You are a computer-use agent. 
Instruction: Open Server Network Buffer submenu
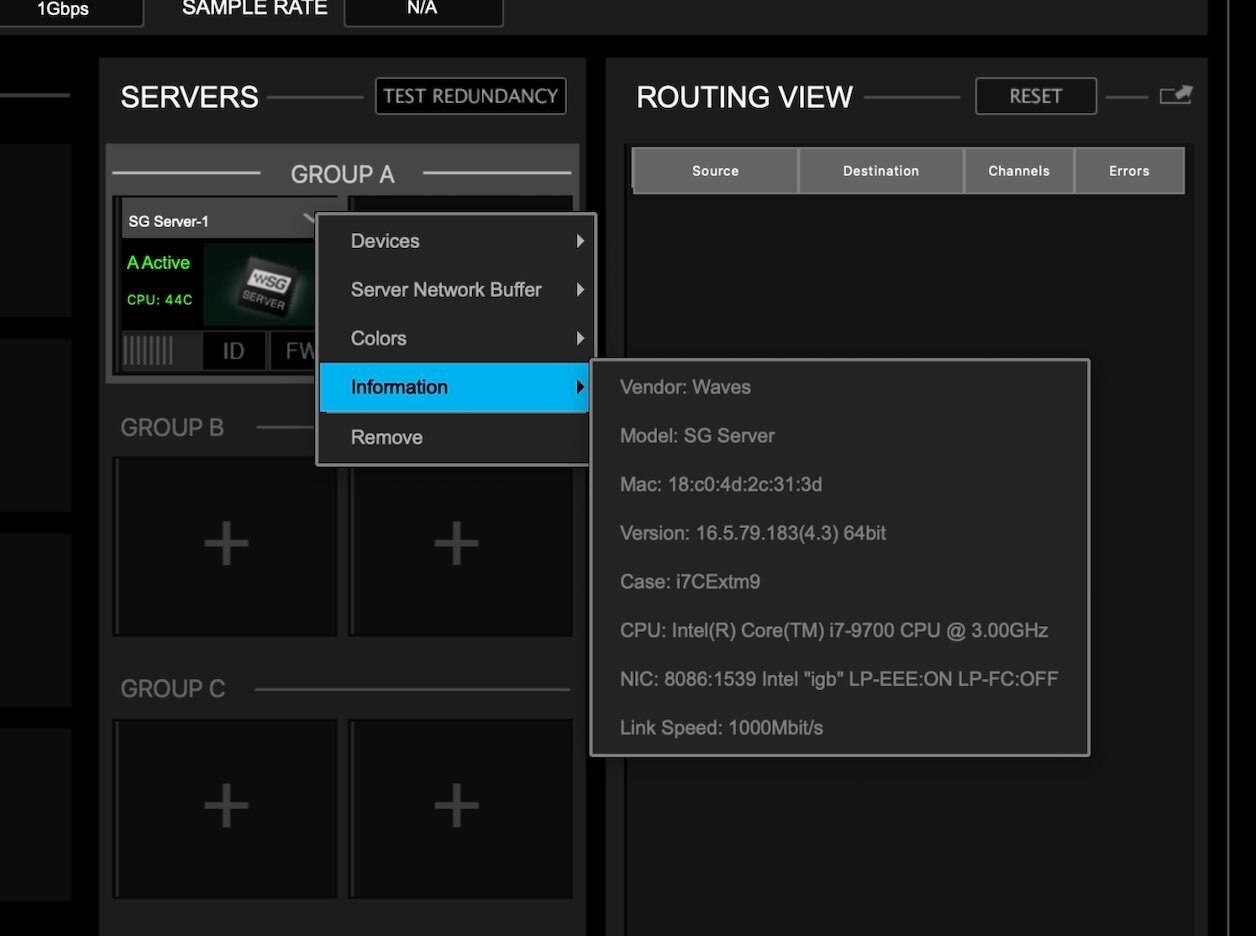(456, 290)
